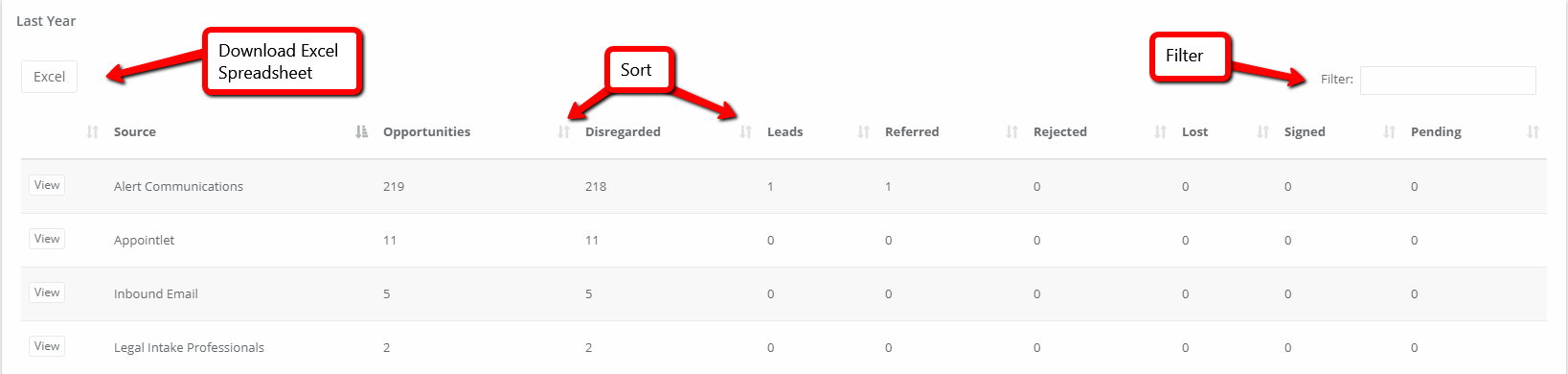This screenshot has height=374, width=1568.
Task: Sort by the Lost column icon
Action: pyautogui.click(x=1262, y=131)
